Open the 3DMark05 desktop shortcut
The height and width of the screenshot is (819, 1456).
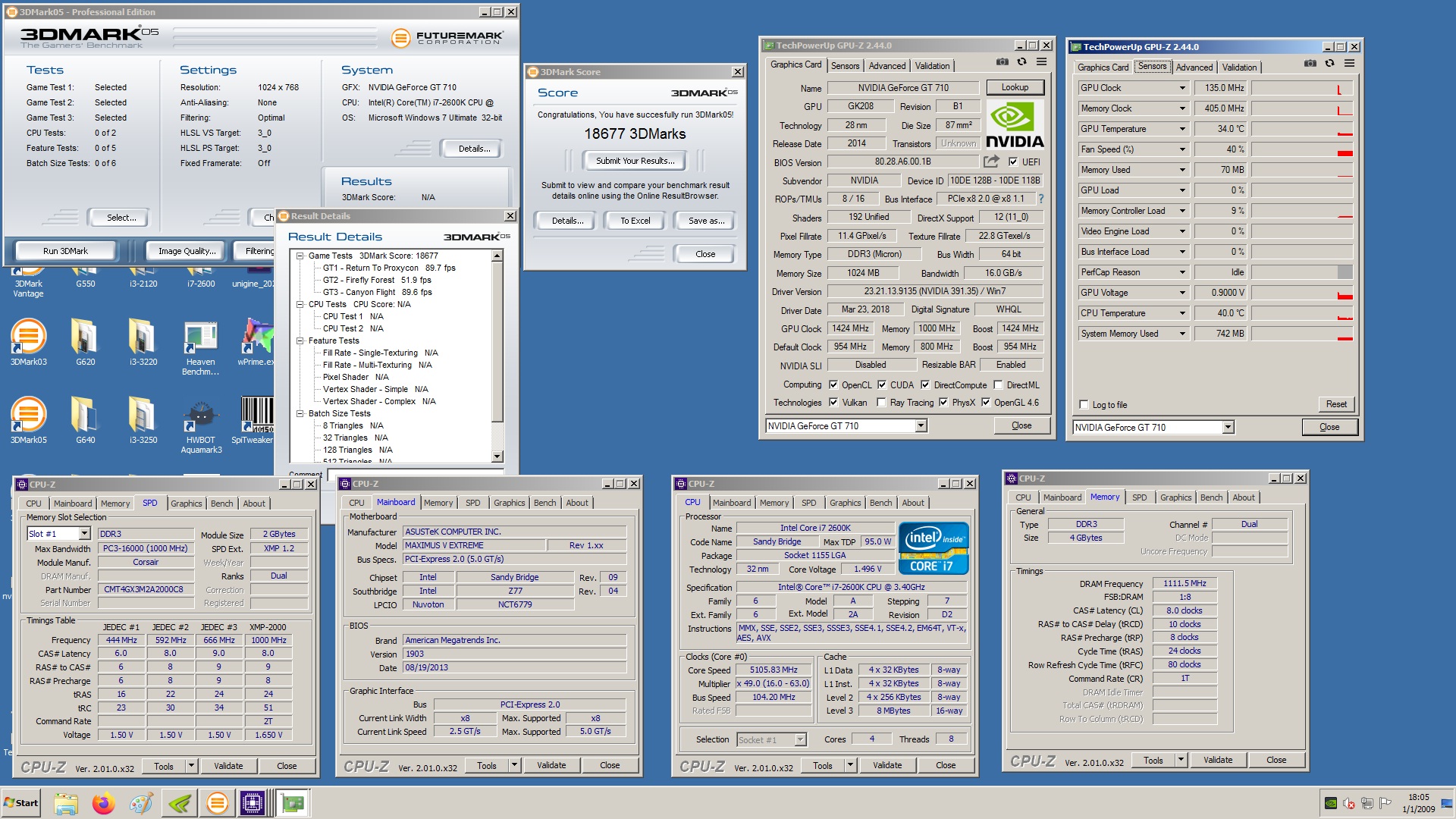(x=28, y=420)
